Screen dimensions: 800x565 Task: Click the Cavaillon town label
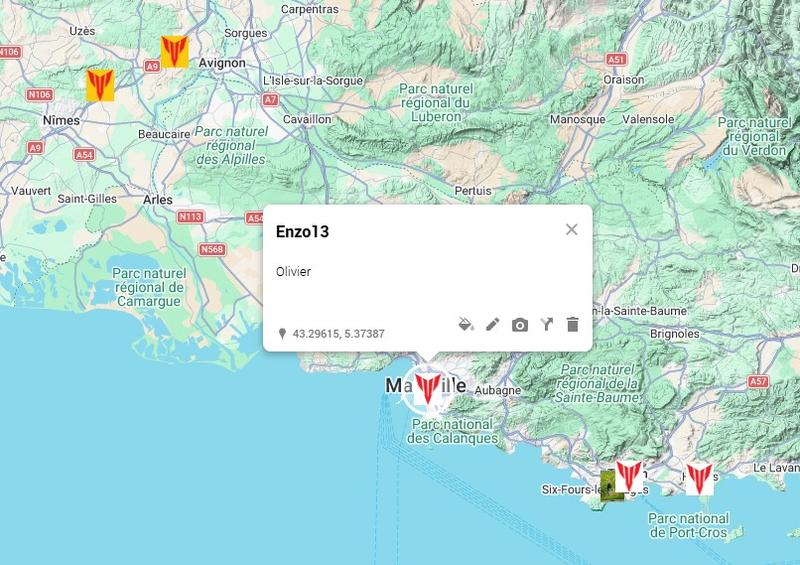click(x=307, y=119)
